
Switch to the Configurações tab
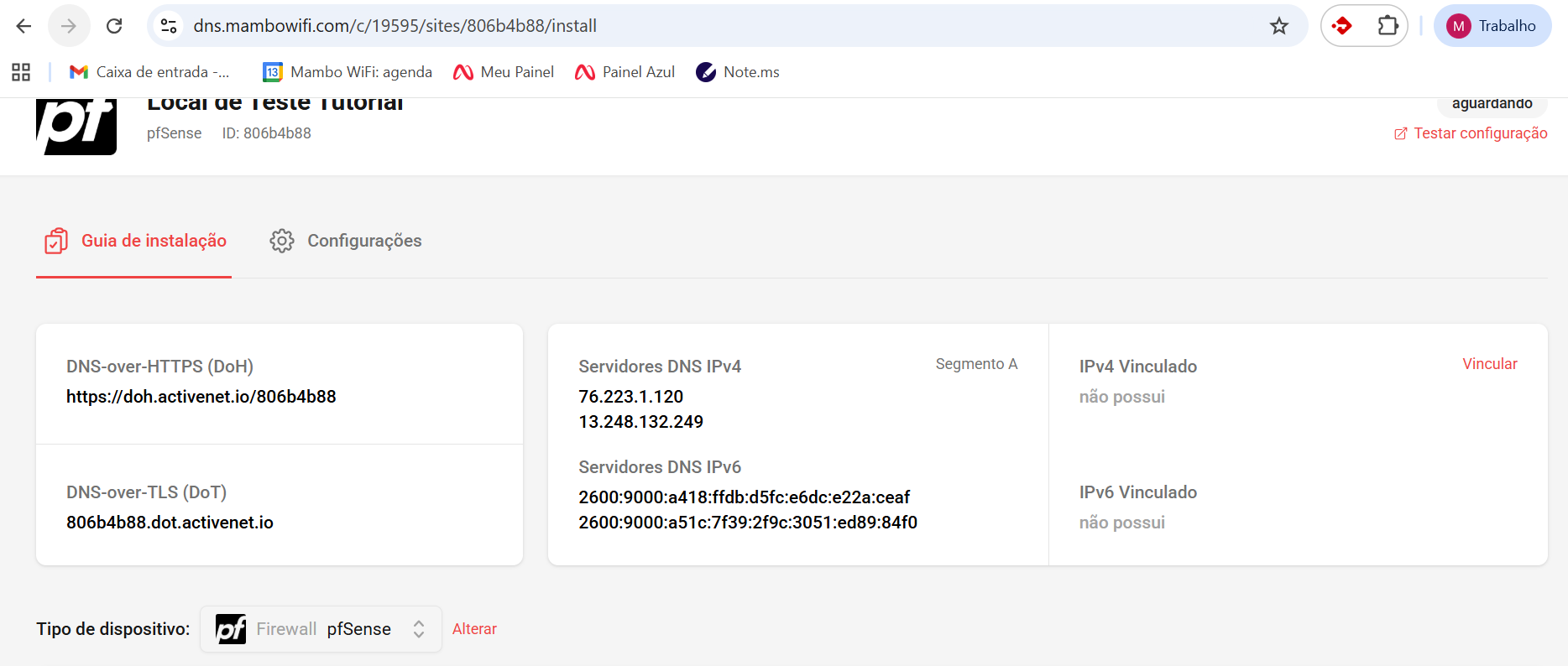[x=346, y=241]
